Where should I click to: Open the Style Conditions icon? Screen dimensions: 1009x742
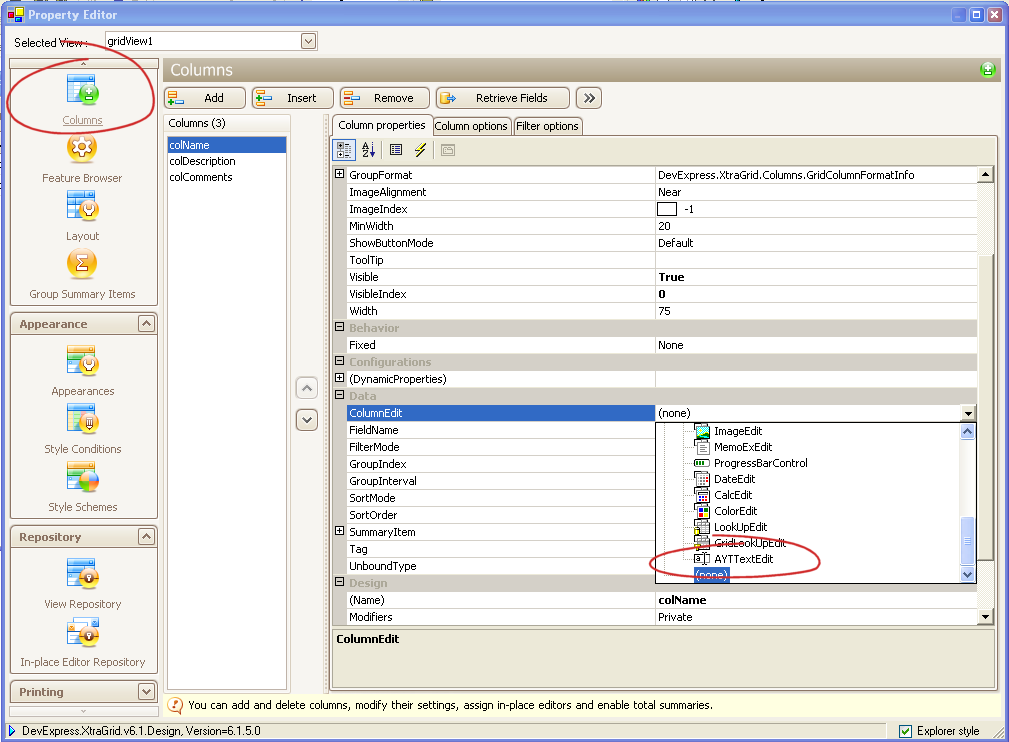point(82,418)
